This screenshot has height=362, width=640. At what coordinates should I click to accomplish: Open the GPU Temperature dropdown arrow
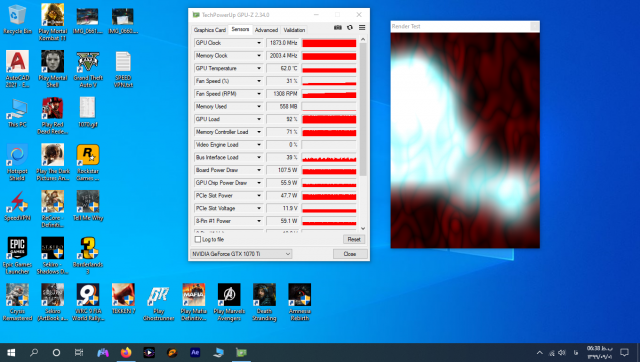coord(259,68)
